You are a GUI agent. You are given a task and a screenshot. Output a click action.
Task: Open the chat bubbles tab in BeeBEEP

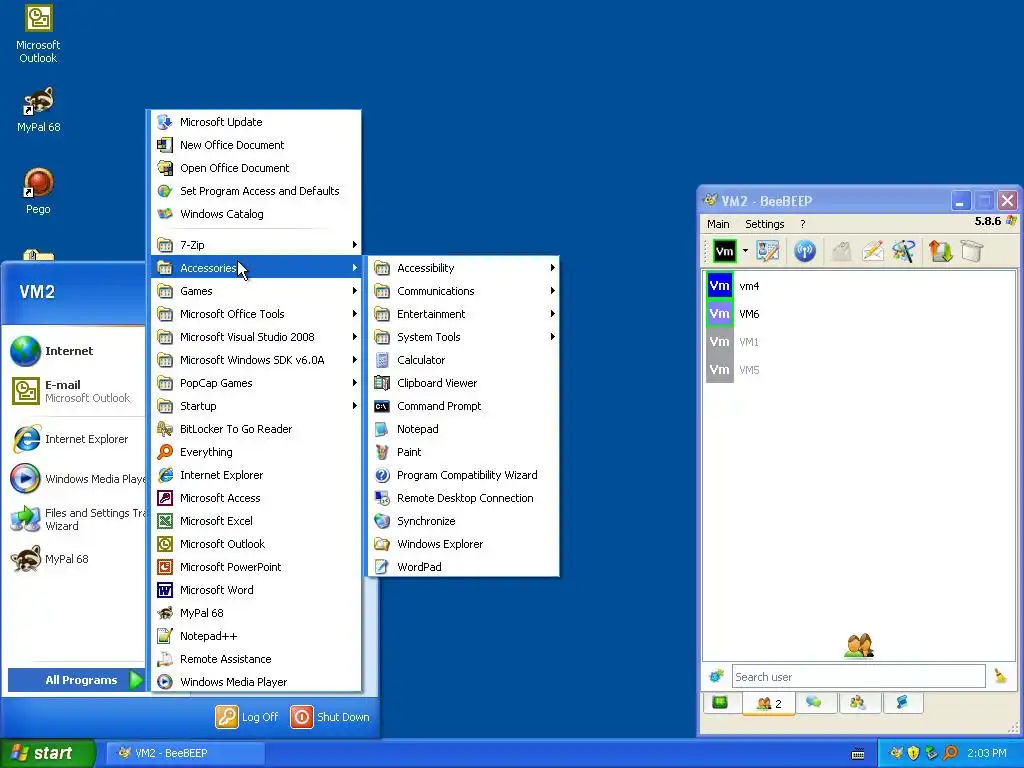[814, 703]
